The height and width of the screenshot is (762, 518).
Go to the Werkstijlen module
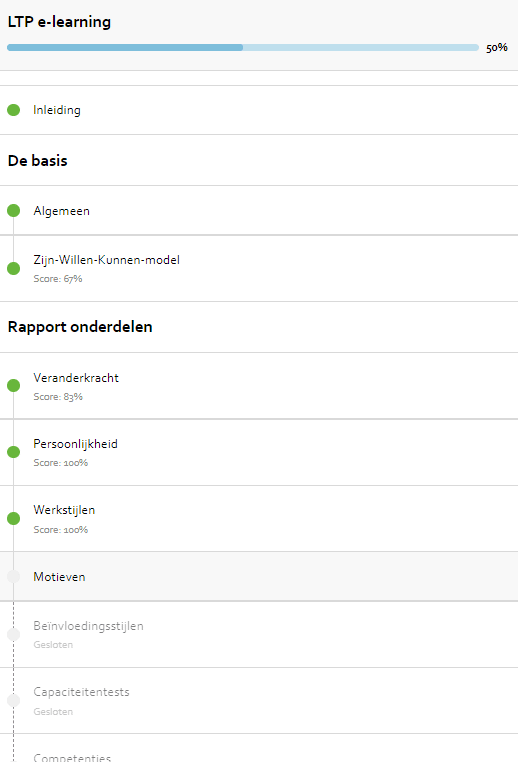tap(259, 519)
